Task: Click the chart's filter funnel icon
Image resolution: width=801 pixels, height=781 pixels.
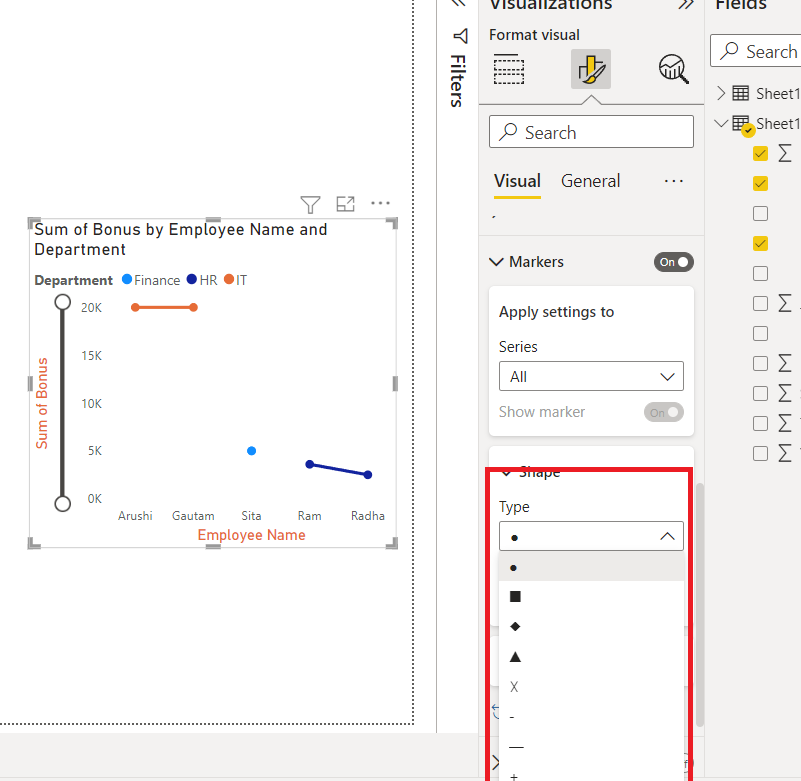Action: (310, 204)
